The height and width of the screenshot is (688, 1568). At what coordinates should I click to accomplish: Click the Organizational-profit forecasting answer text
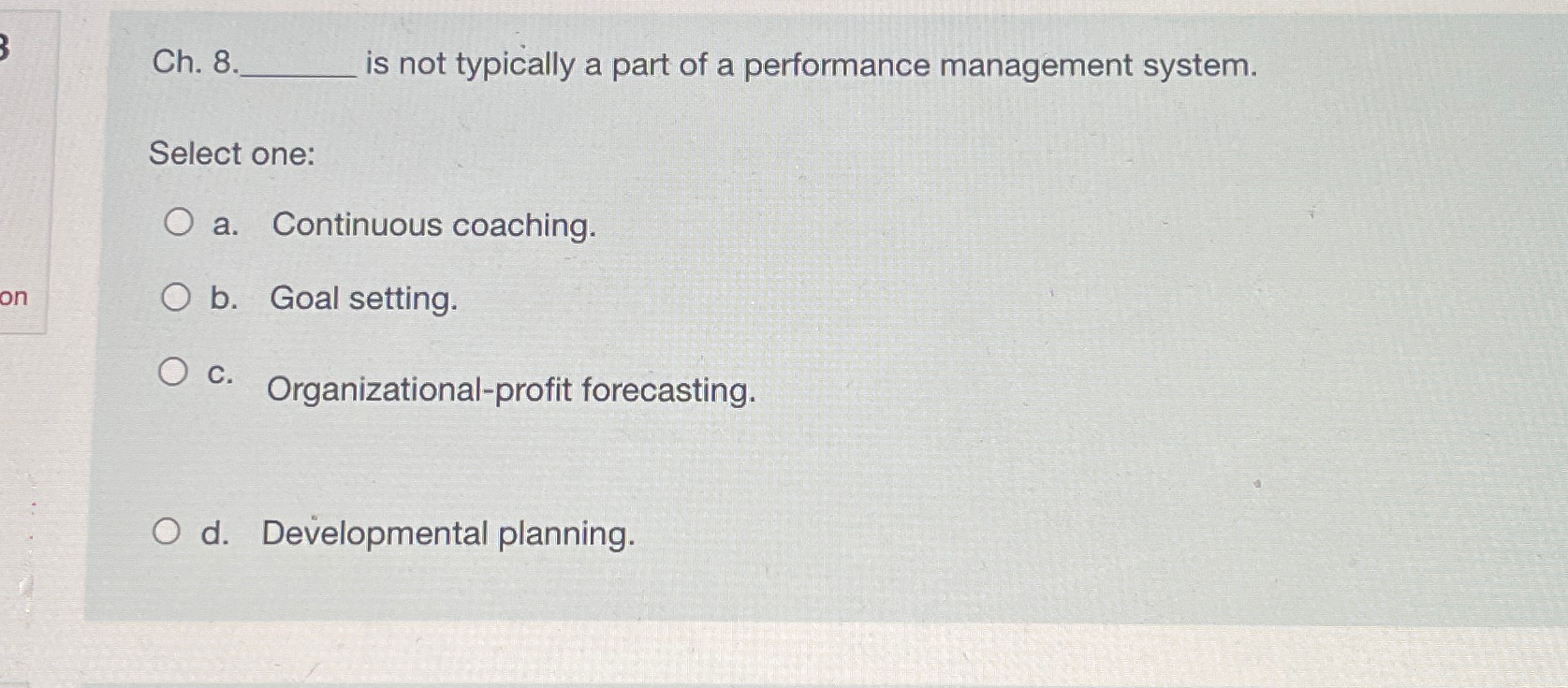pos(511,390)
